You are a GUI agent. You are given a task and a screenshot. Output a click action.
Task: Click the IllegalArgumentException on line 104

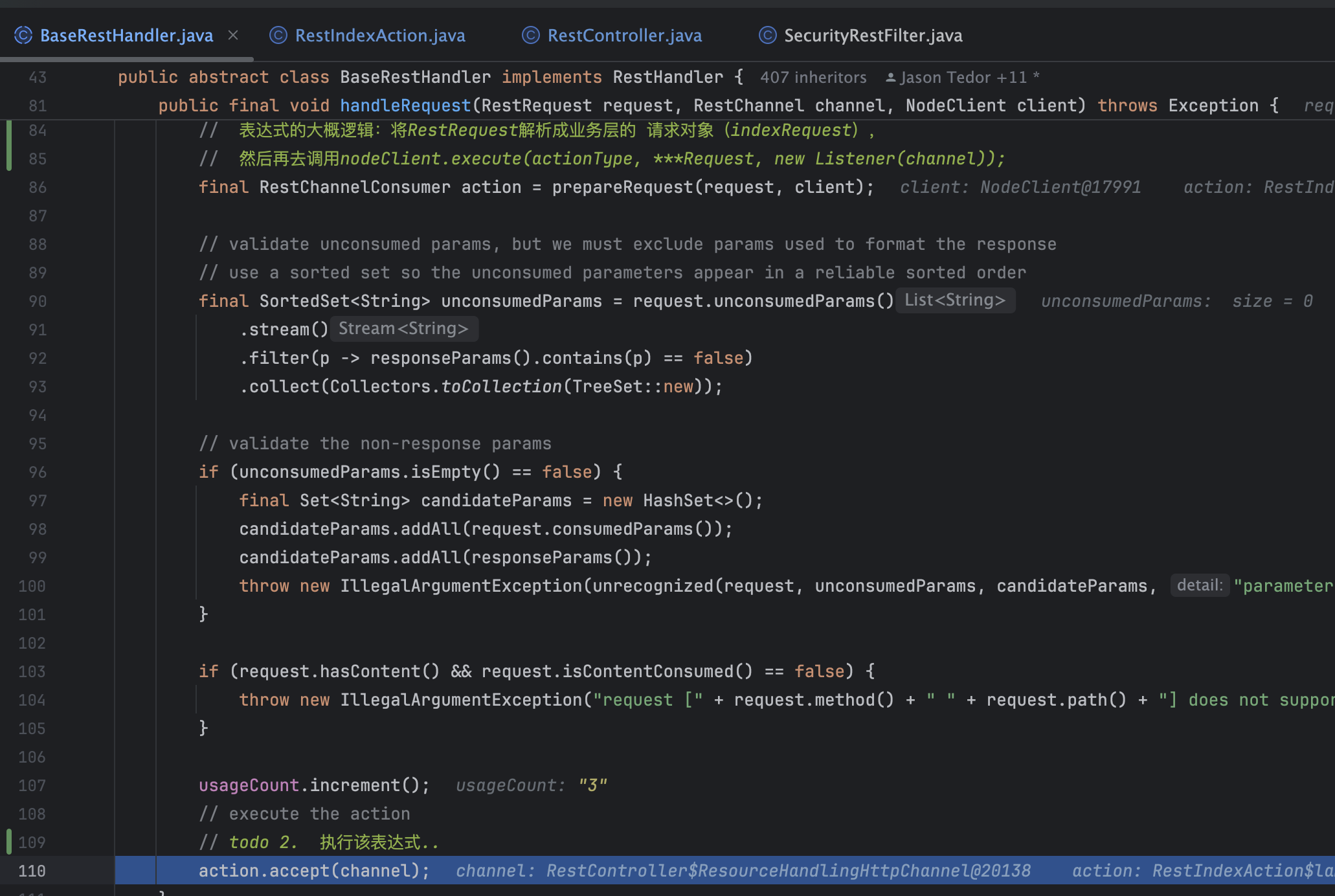pyautogui.click(x=462, y=700)
